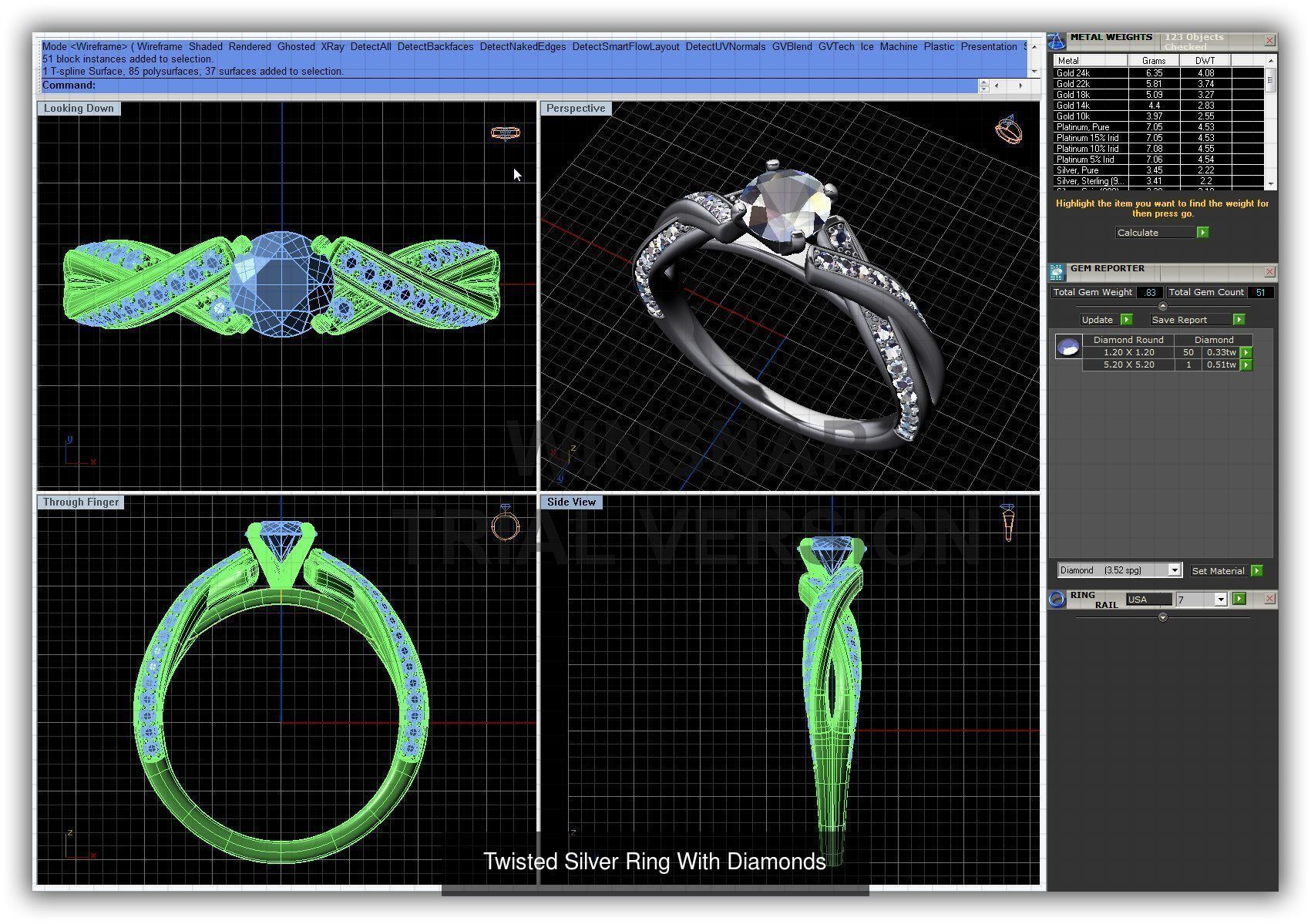Open the Through Finger viewport title menu

coord(81,502)
